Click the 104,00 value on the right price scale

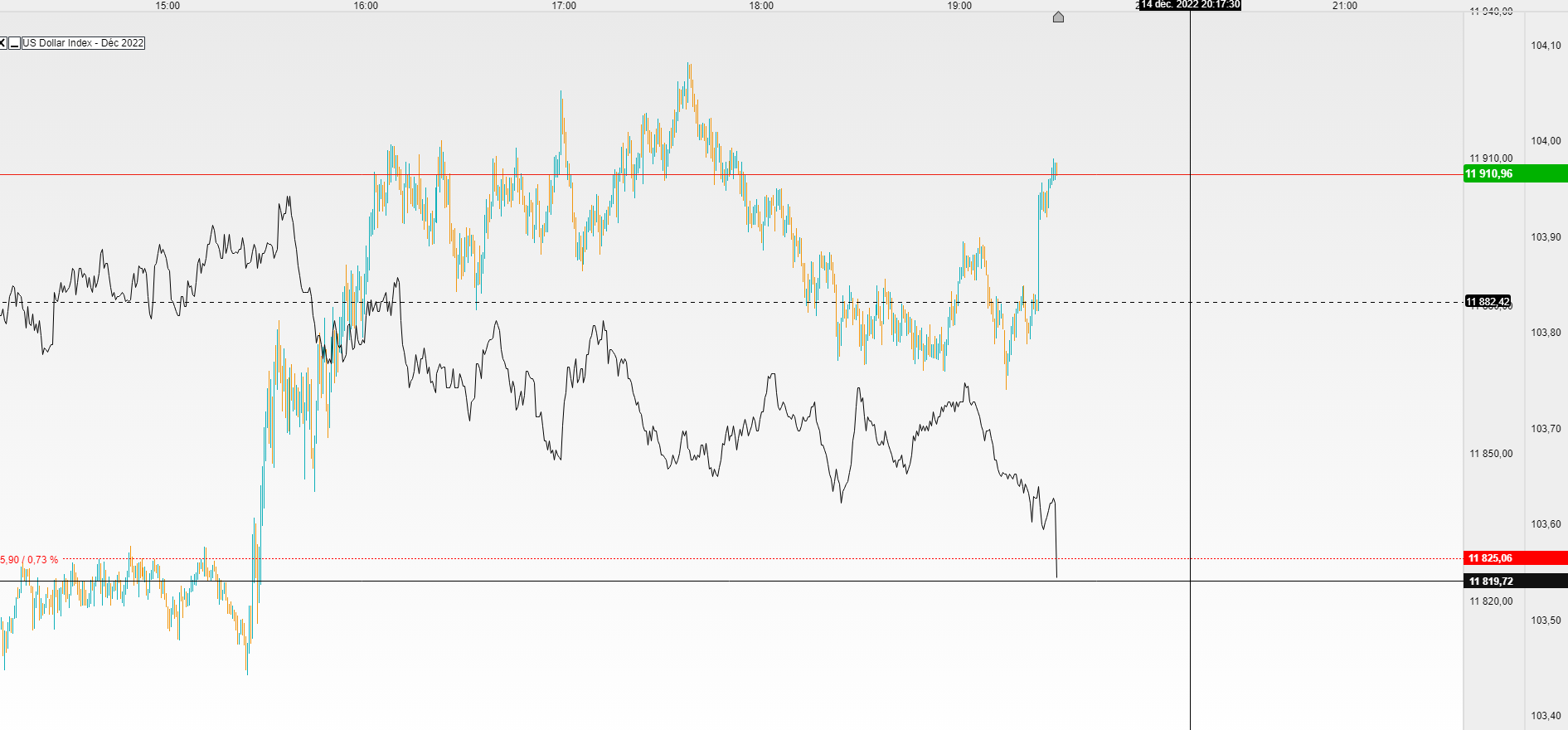pos(1546,141)
